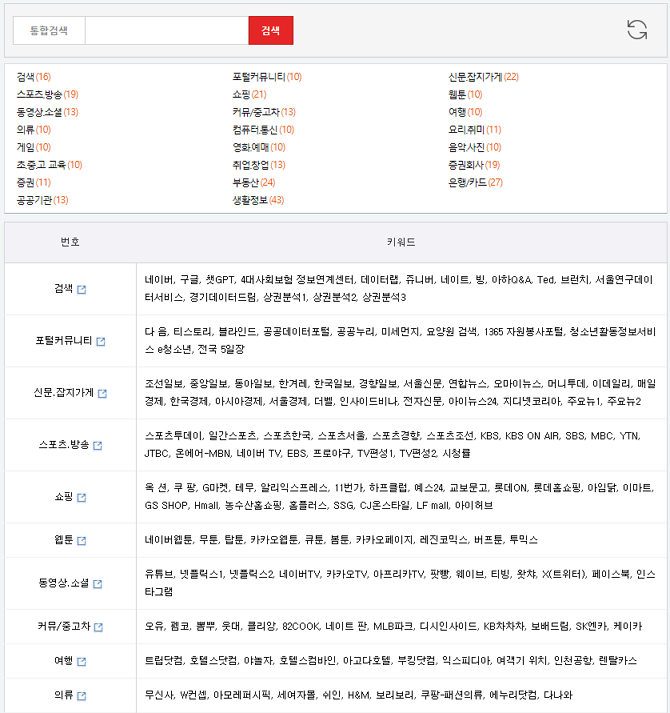
Task: Click the keywords starting with 다음, 티스토리
Action: pyautogui.click(x=400, y=341)
